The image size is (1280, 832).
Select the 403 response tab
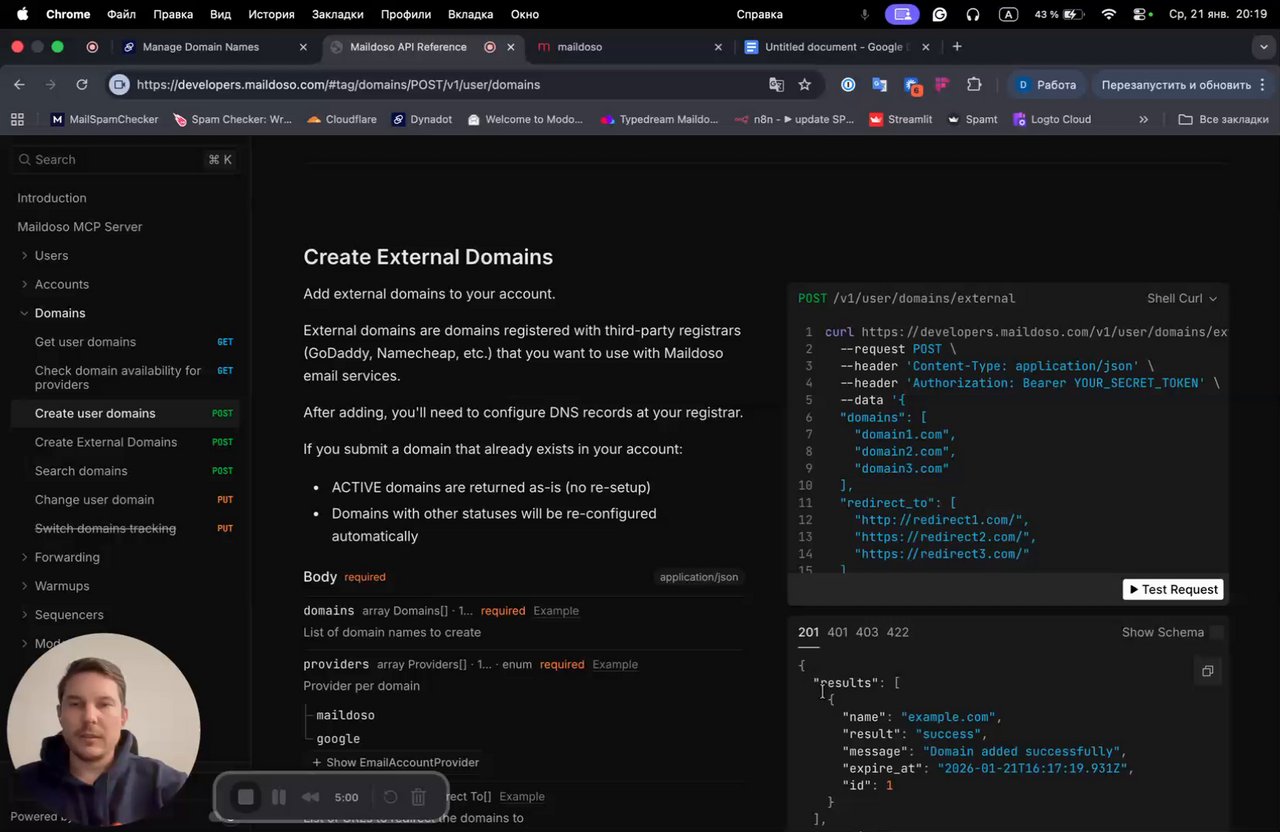click(867, 632)
